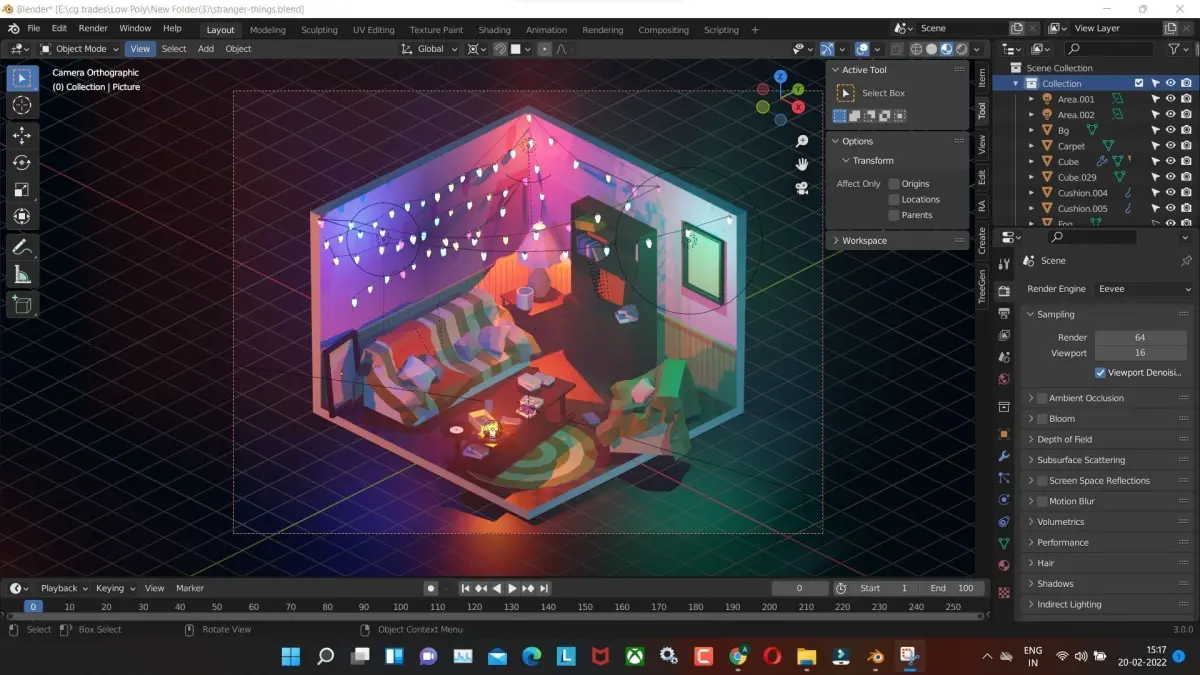Expand the Depth of Field panel
Image resolution: width=1200 pixels, height=675 pixels.
pos(1108,439)
